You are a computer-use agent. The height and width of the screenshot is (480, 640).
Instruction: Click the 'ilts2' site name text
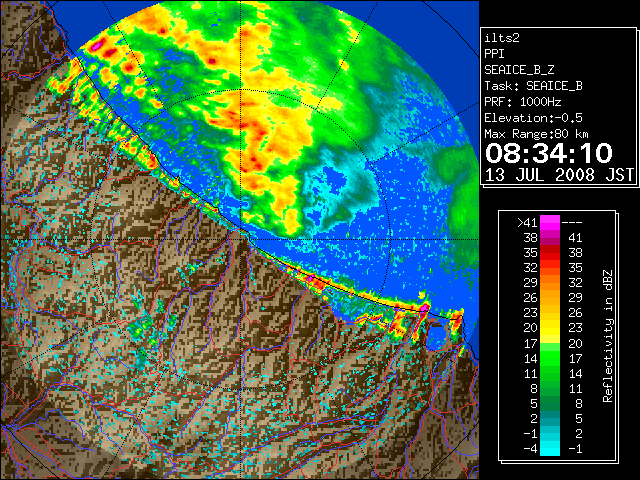coord(502,38)
